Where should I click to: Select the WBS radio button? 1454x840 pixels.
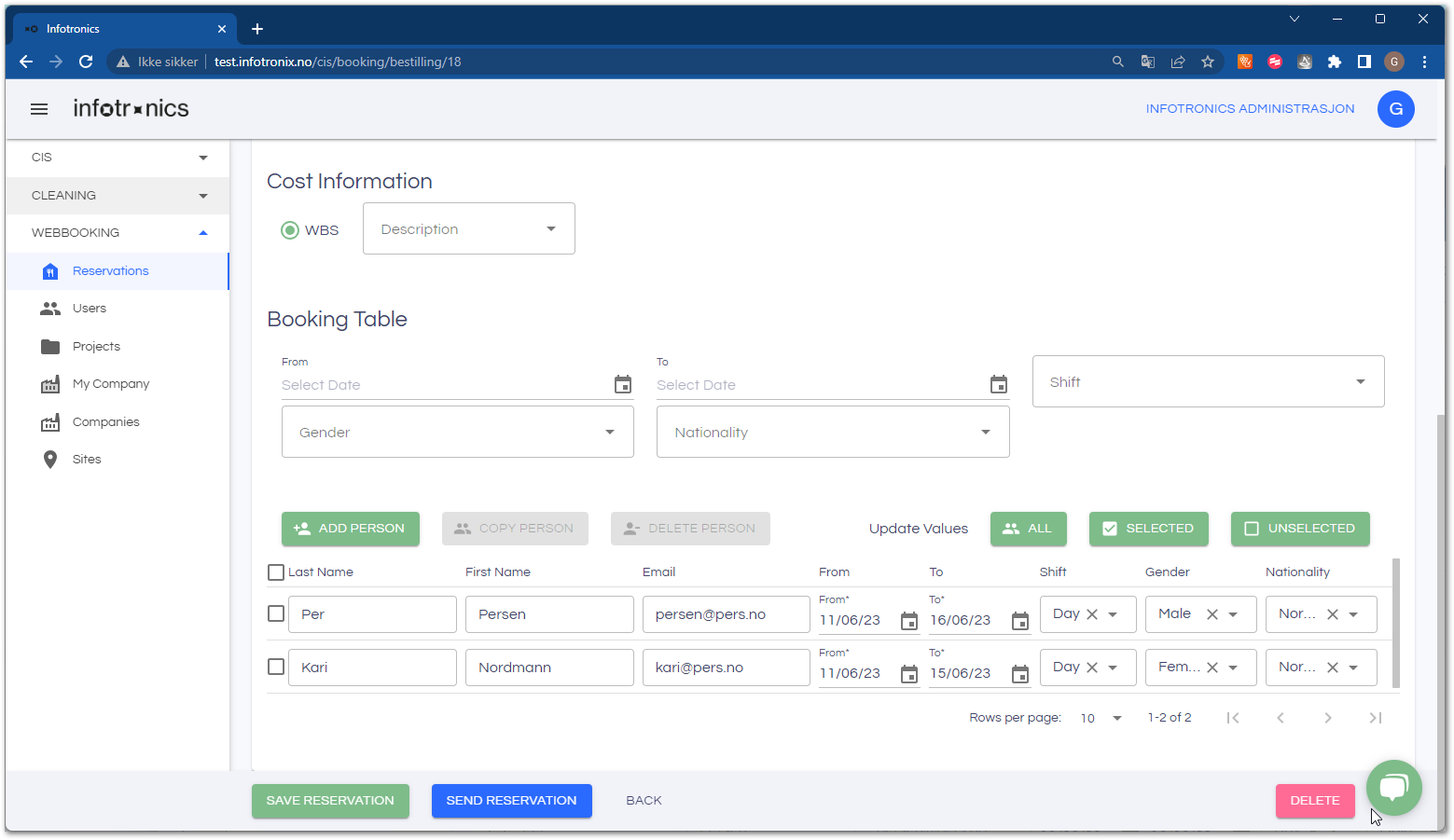coord(290,229)
